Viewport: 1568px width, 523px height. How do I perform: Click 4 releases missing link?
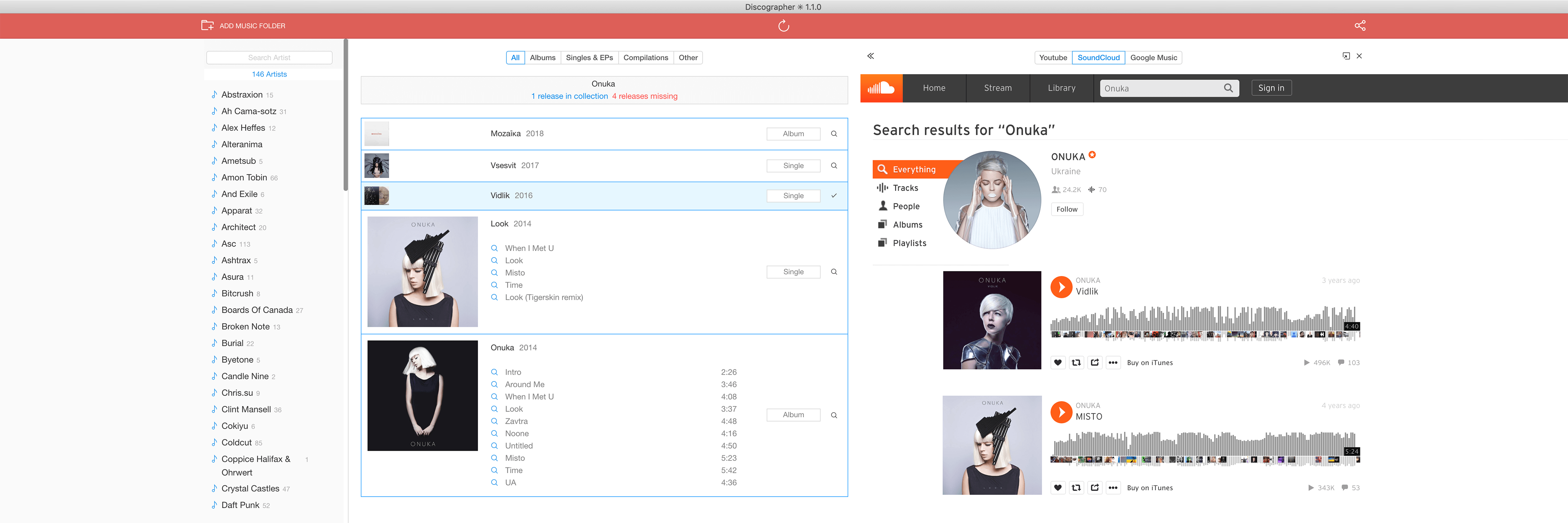click(645, 96)
